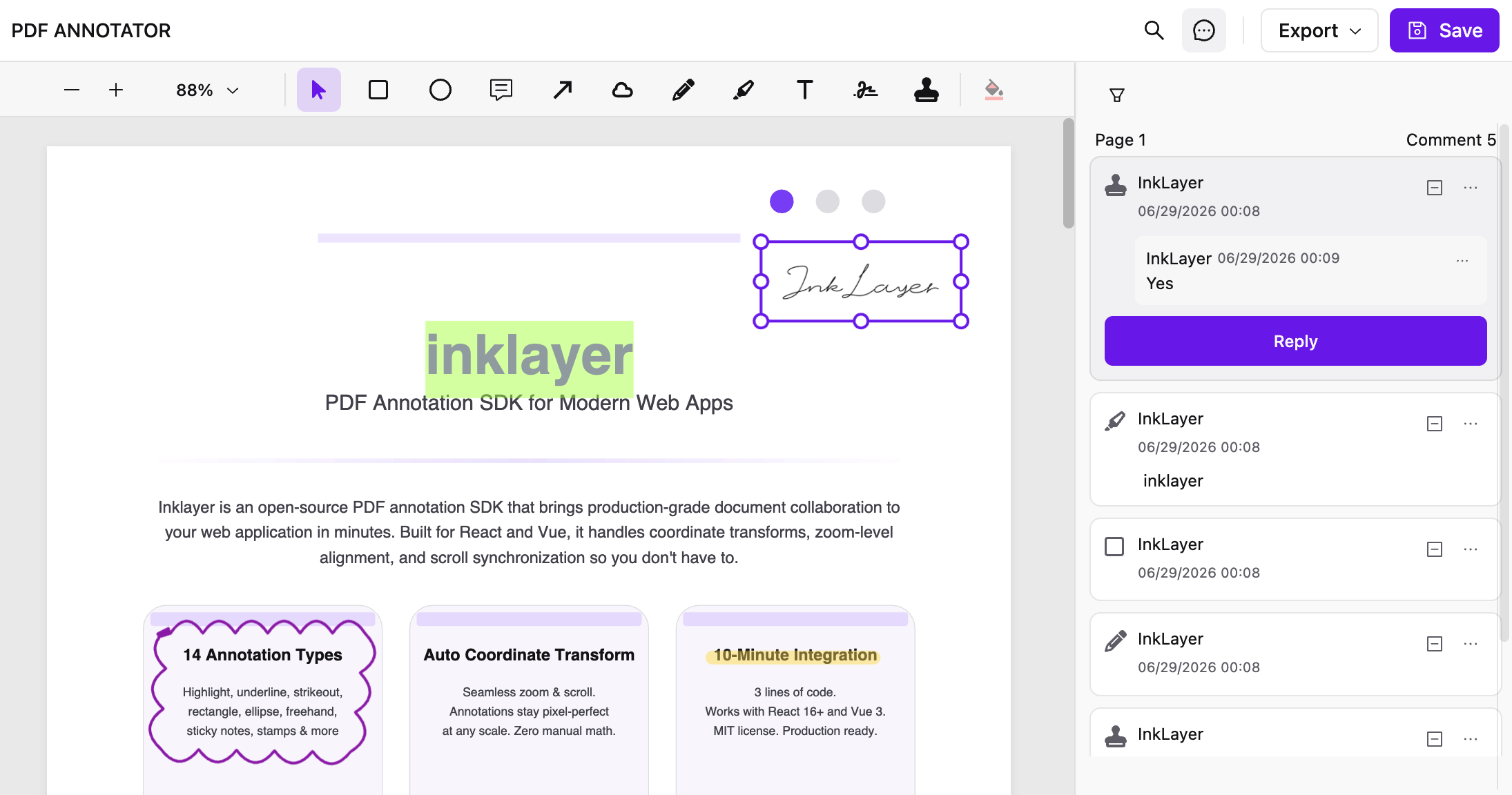Viewport: 1512px width, 795px height.
Task: Open the comment filter funnel
Action: click(1117, 95)
